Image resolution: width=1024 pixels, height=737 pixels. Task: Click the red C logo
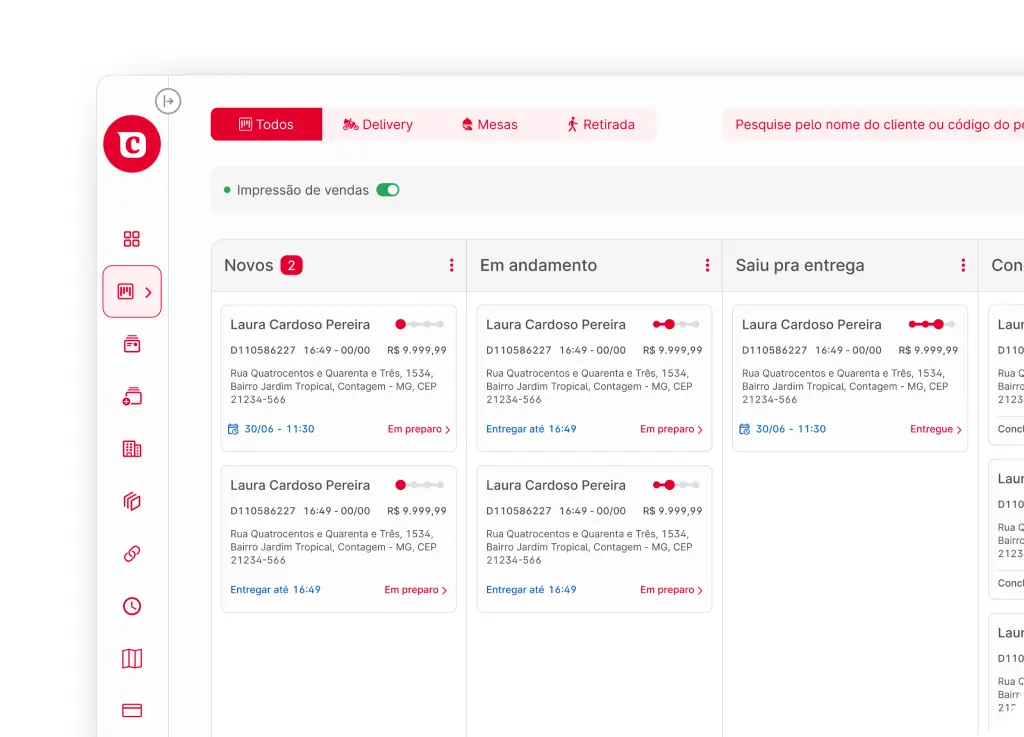[132, 145]
